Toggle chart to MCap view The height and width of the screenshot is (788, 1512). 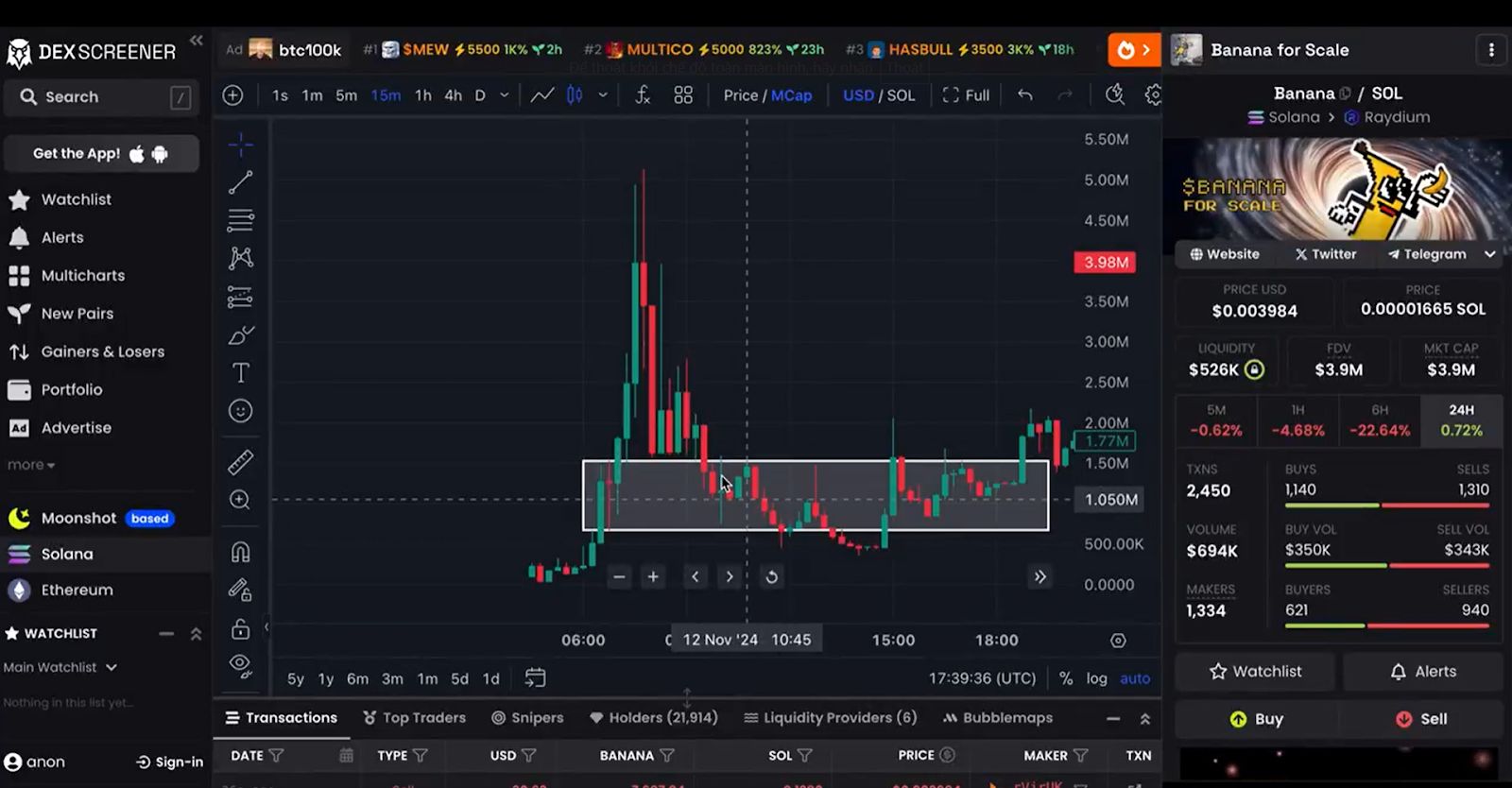[791, 95]
